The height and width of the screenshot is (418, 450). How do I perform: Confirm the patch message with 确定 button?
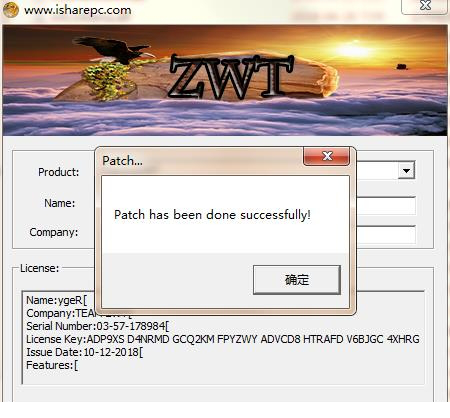[297, 280]
